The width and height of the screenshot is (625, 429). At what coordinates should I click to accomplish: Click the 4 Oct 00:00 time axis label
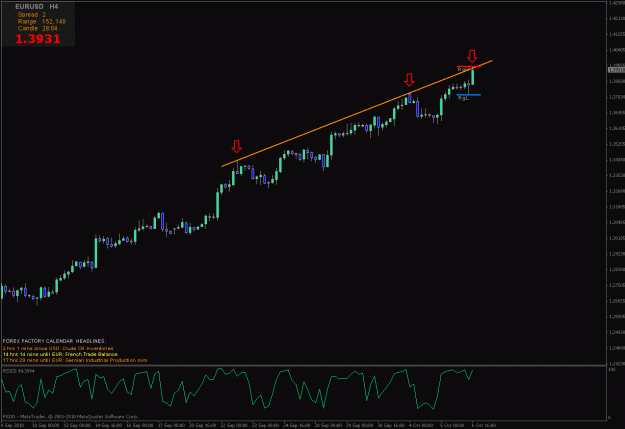pyautogui.click(x=421, y=425)
